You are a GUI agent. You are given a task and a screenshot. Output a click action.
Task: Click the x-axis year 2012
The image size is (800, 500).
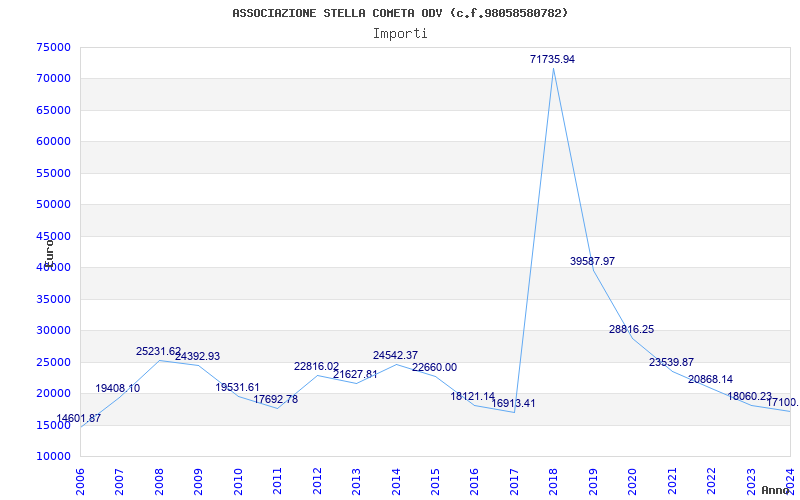coord(317,481)
